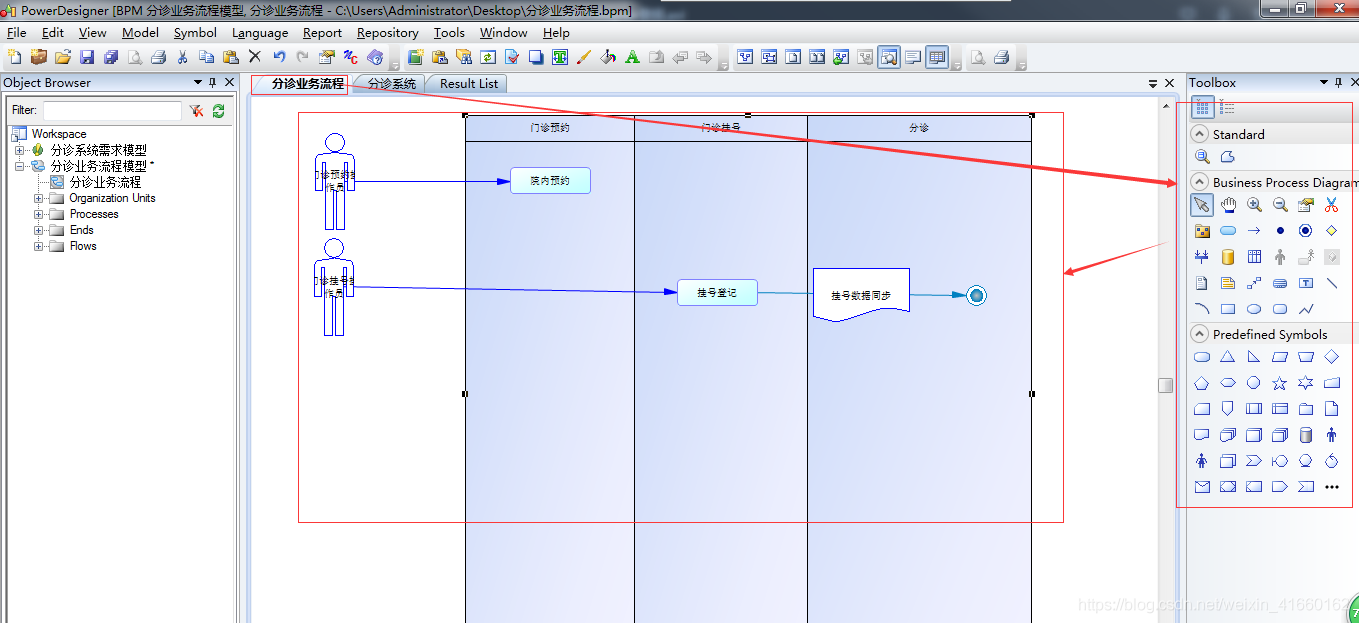Choose the Zoom Out tool in Toolbox
Screen dimensions: 1359x623
[x=1280, y=205]
